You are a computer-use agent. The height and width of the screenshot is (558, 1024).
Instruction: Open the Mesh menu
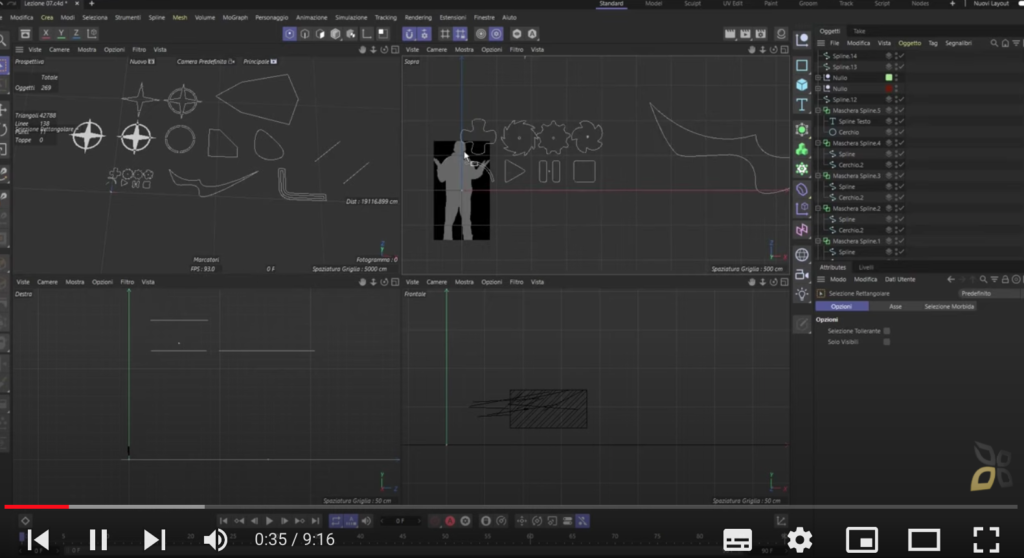click(x=180, y=18)
